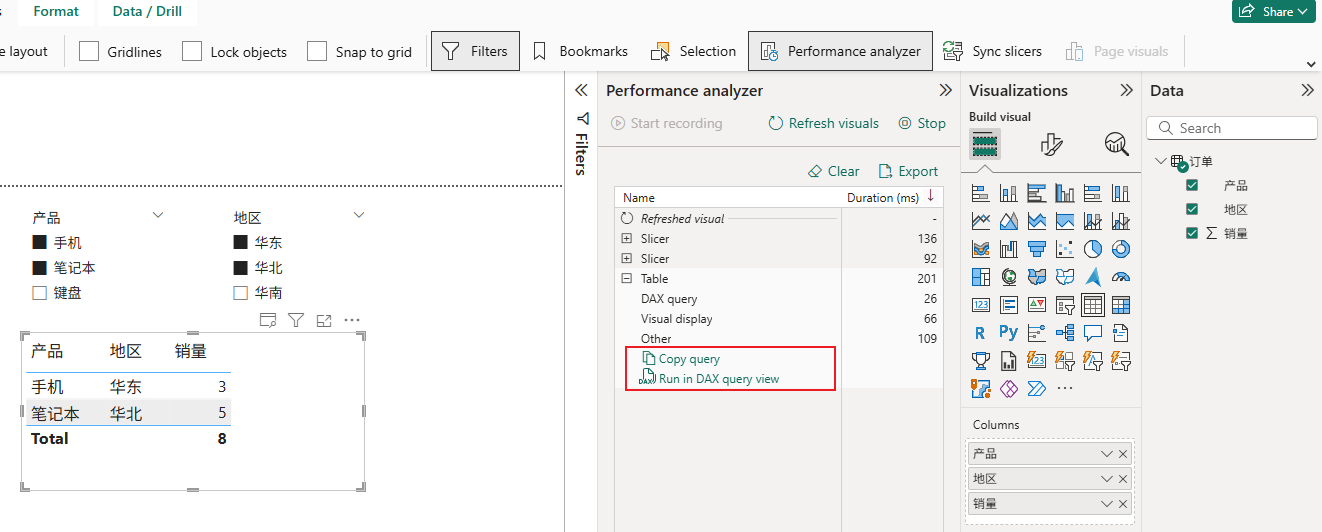The image size is (1322, 532).
Task: Select the donut chart visualization
Action: coord(1121,249)
